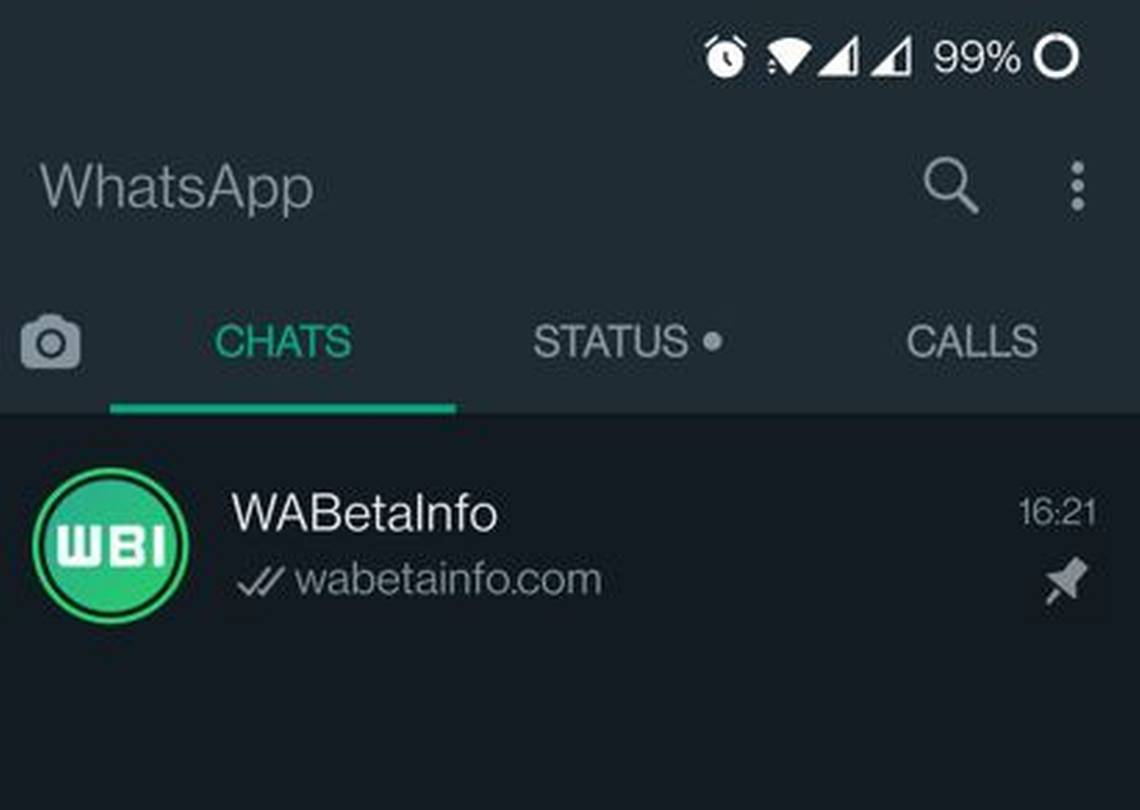Viewport: 1140px width, 810px height.
Task: Tap the new status dot indicator
Action: (x=713, y=340)
